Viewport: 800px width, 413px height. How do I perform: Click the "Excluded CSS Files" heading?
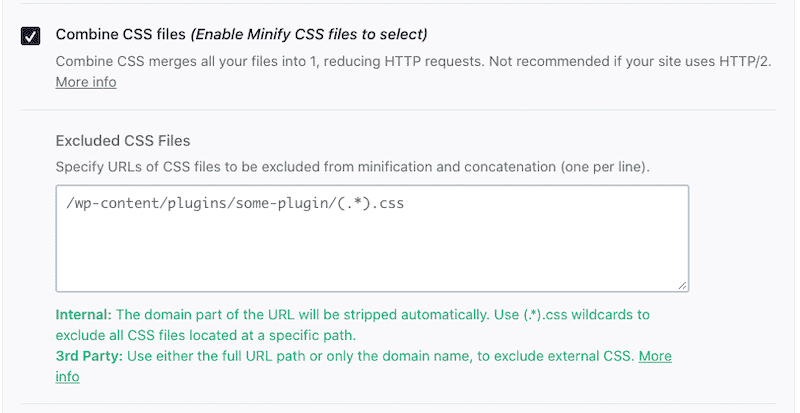click(123, 140)
